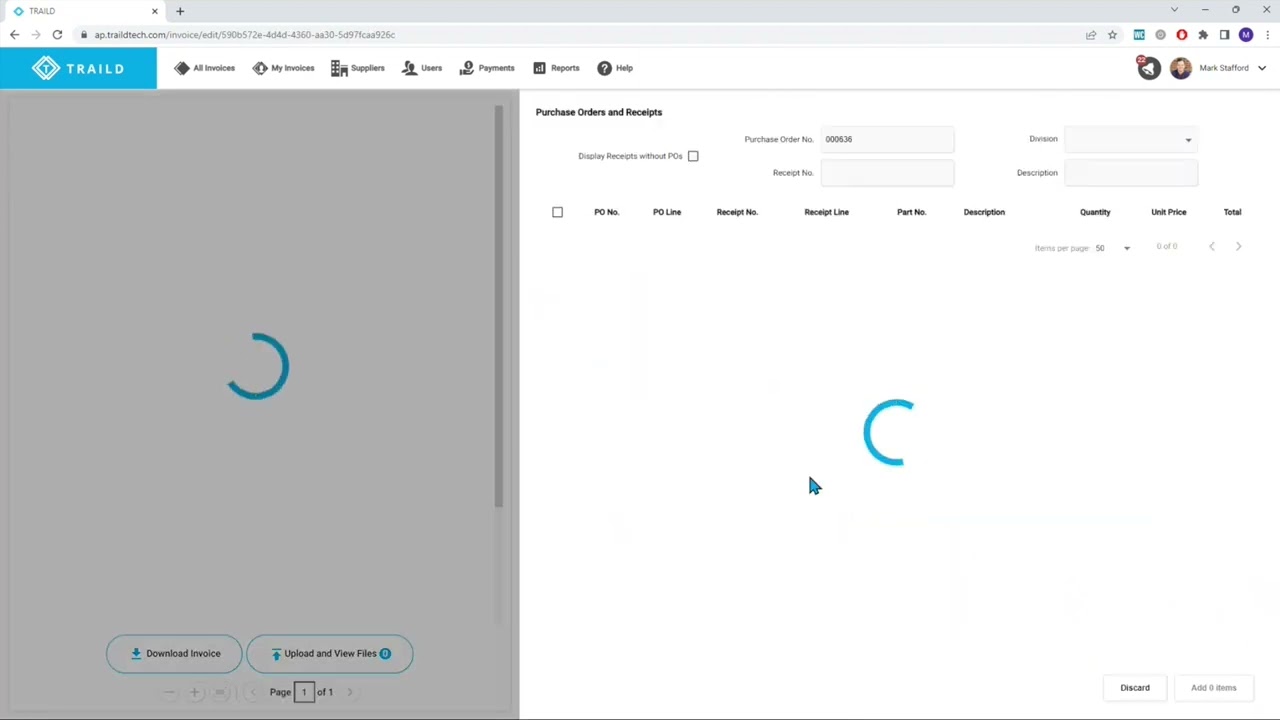Click the Receipt Line column header
Image resolution: width=1280 pixels, height=720 pixels.
pos(826,212)
